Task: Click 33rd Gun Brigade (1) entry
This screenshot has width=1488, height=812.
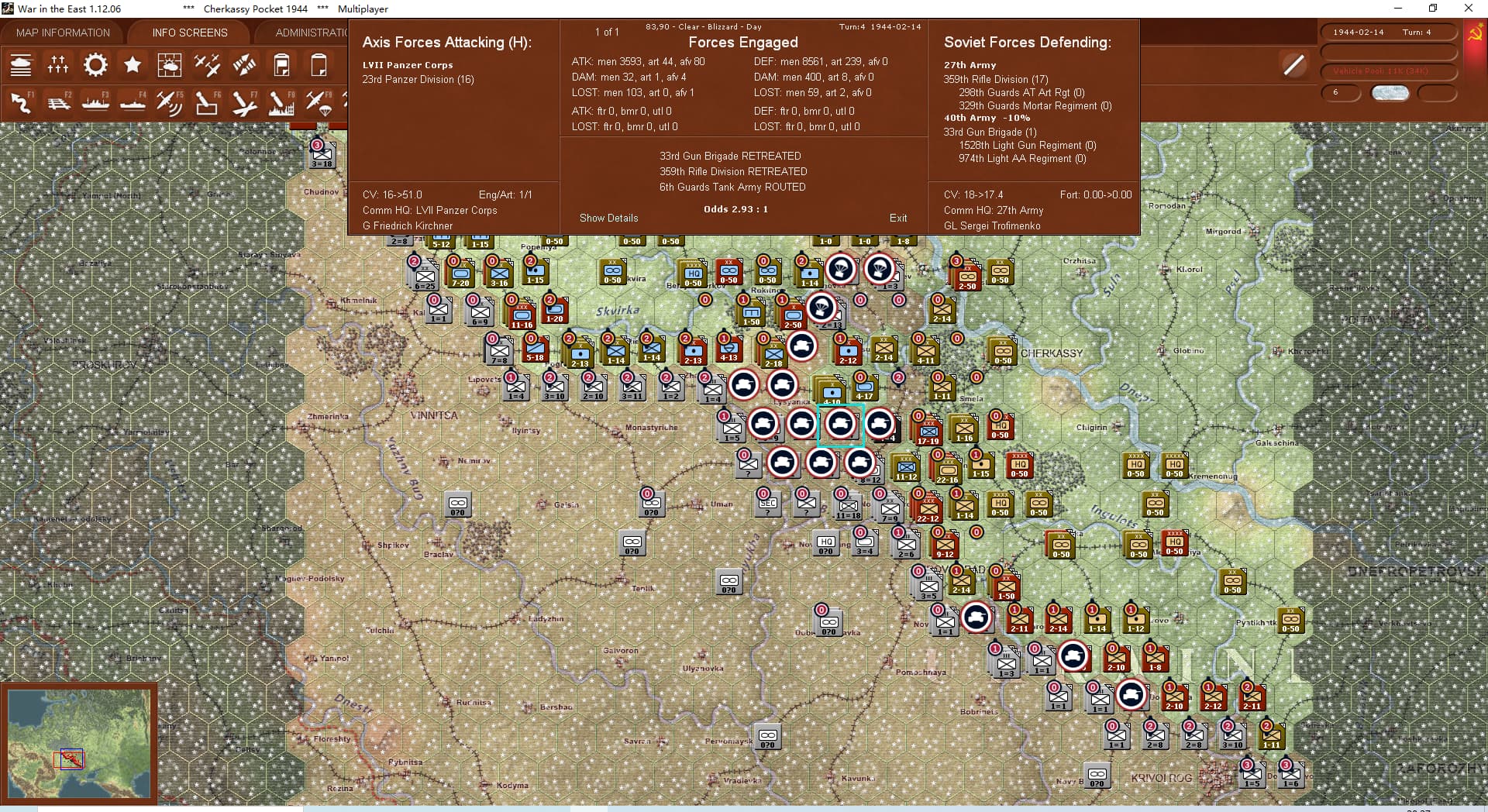Action: tap(990, 132)
